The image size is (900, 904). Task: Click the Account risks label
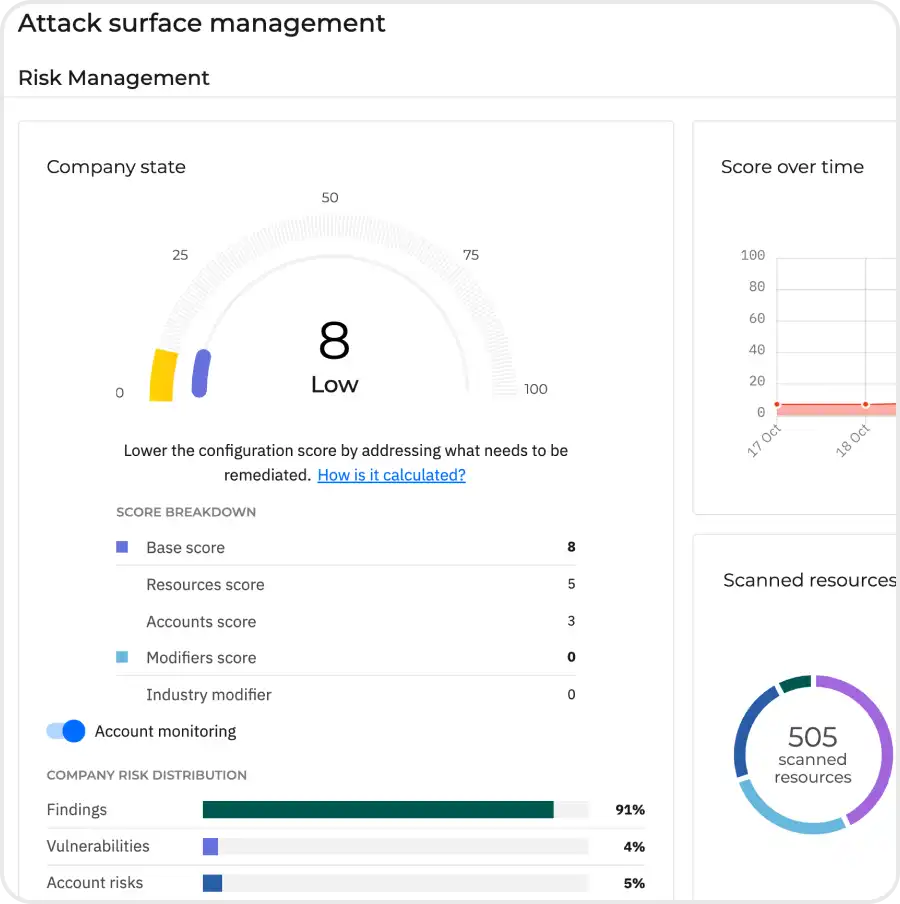point(95,883)
